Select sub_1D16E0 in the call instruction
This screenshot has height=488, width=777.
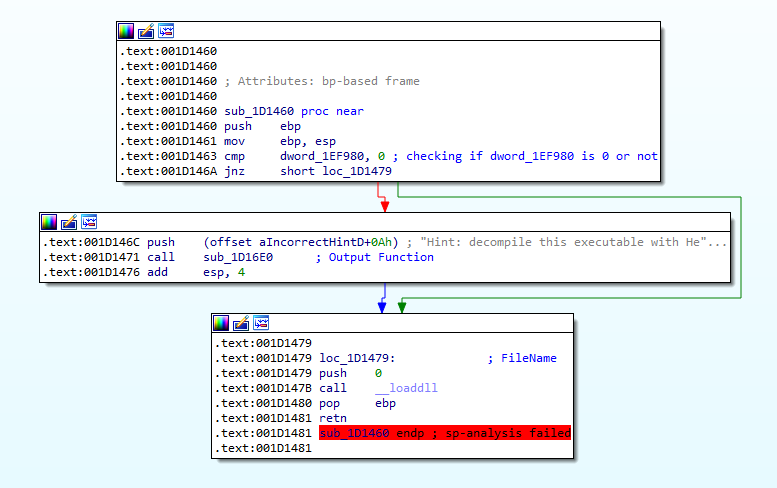(x=242, y=257)
